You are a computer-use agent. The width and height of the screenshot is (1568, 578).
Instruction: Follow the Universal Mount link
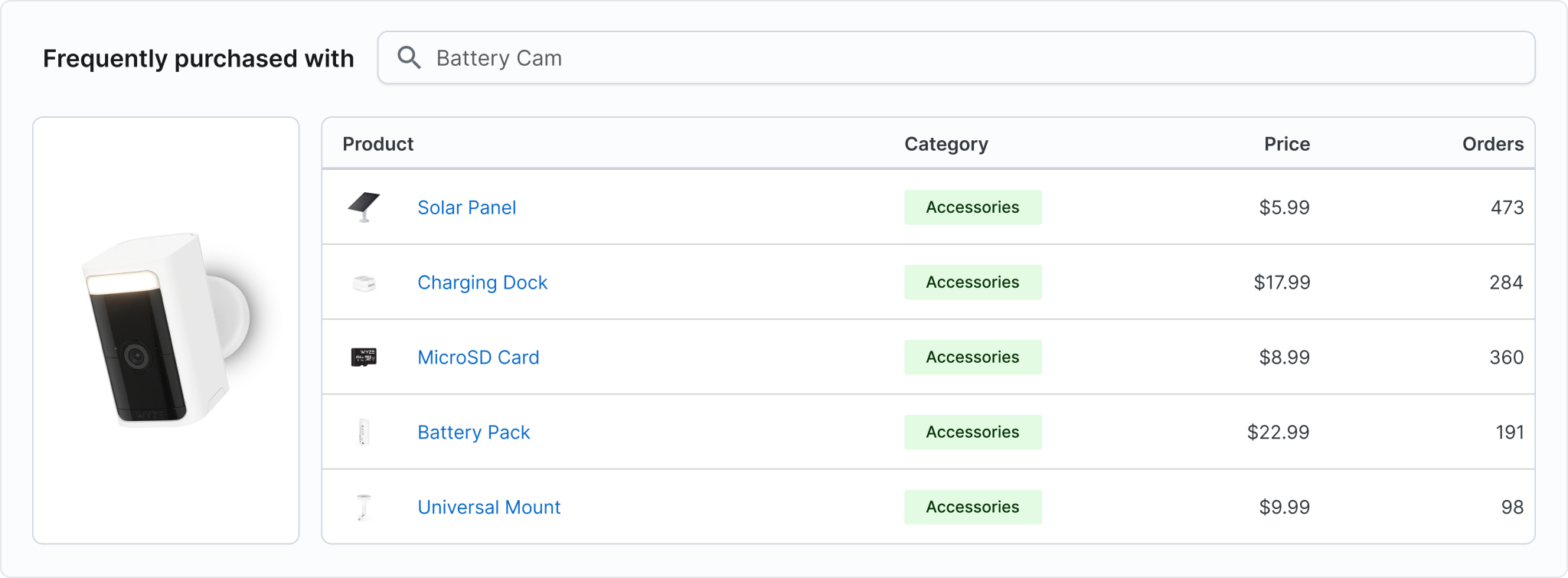(488, 508)
